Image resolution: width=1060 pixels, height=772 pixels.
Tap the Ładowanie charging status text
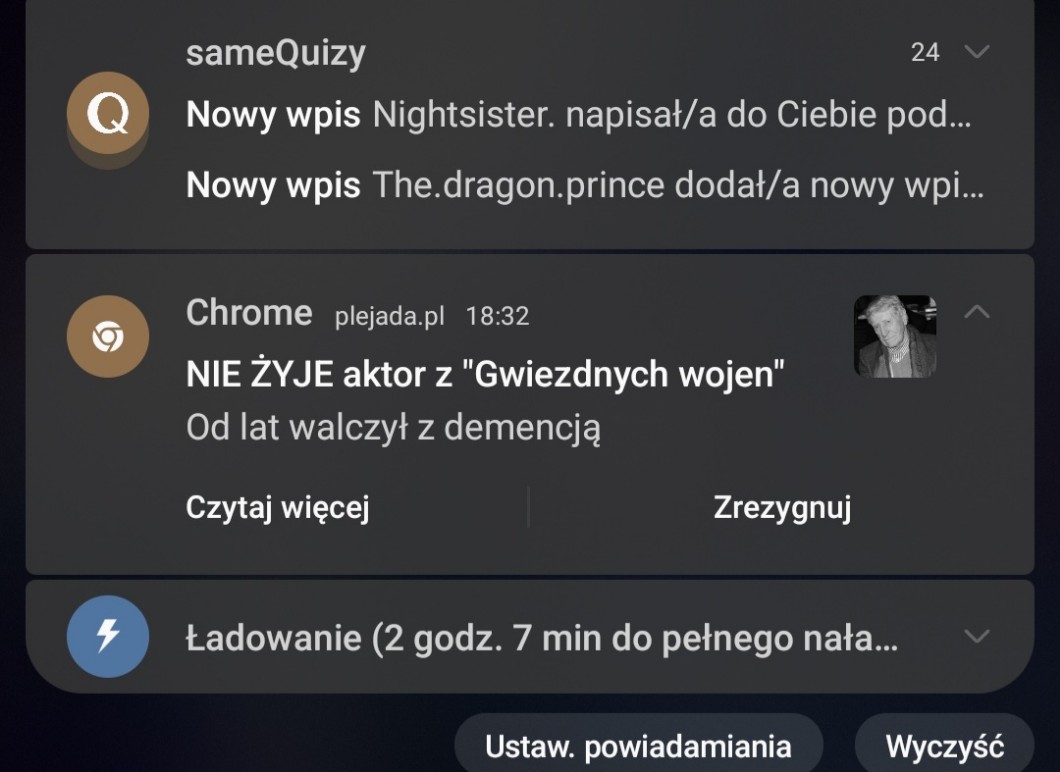(x=542, y=638)
